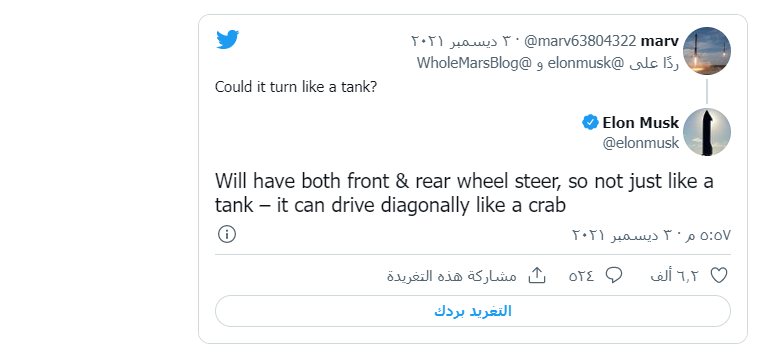Click the Elon Musk display name
The image size is (765, 364).
tap(641, 122)
